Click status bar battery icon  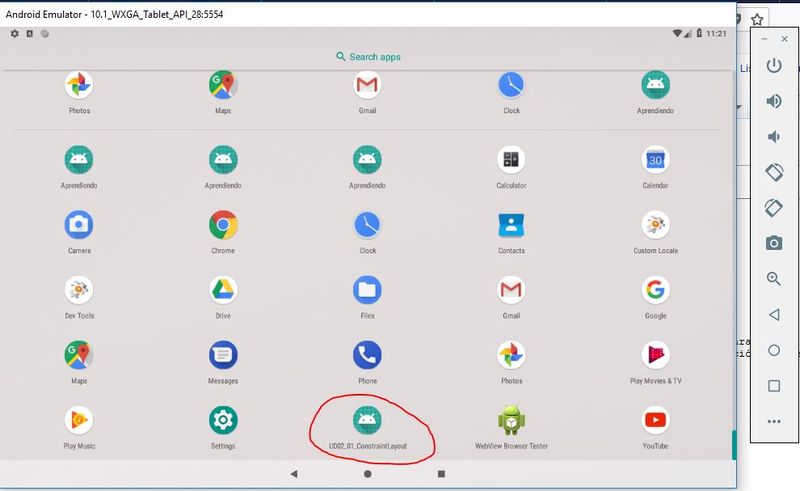point(699,33)
